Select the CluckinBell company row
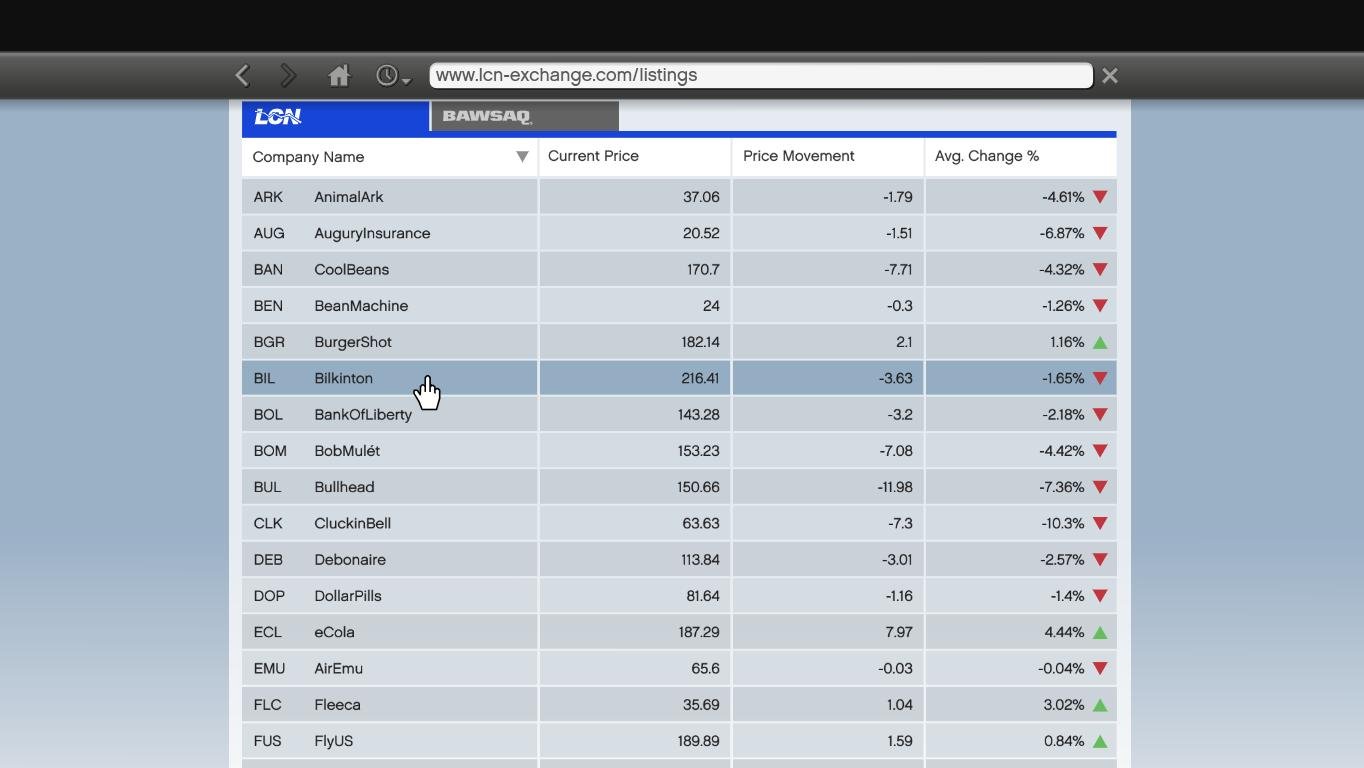This screenshot has width=1364, height=768. (x=679, y=523)
